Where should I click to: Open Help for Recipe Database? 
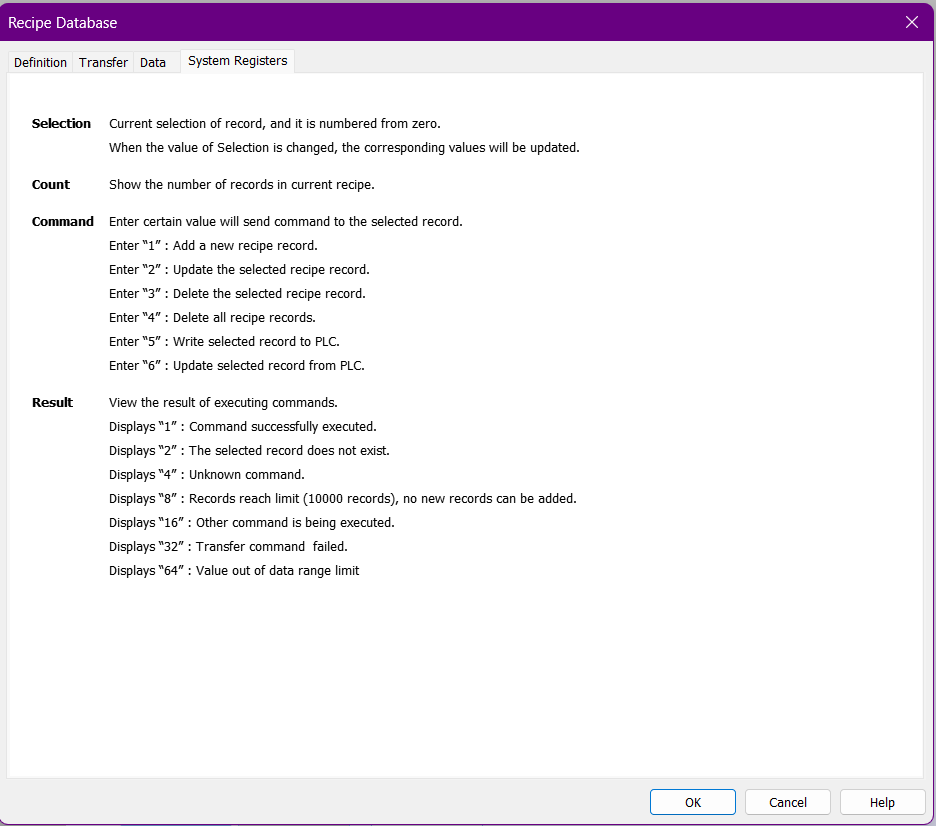[882, 802]
